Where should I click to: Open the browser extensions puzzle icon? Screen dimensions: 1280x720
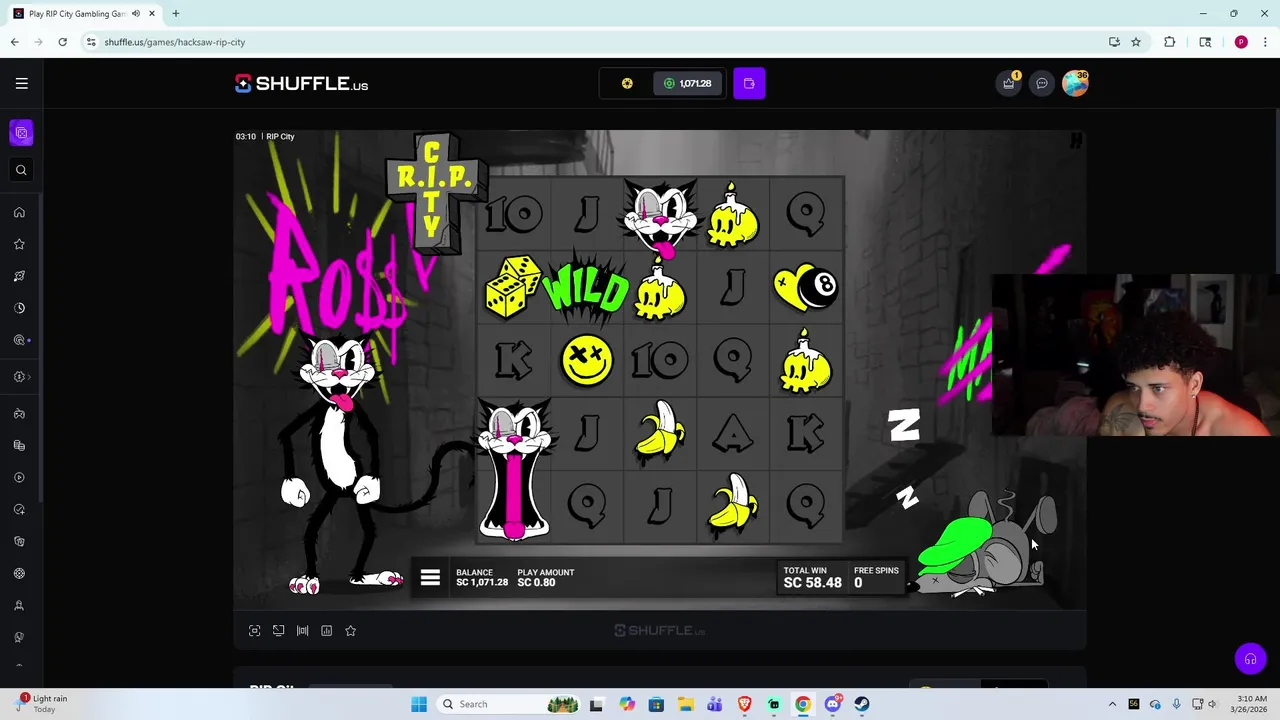click(1169, 42)
